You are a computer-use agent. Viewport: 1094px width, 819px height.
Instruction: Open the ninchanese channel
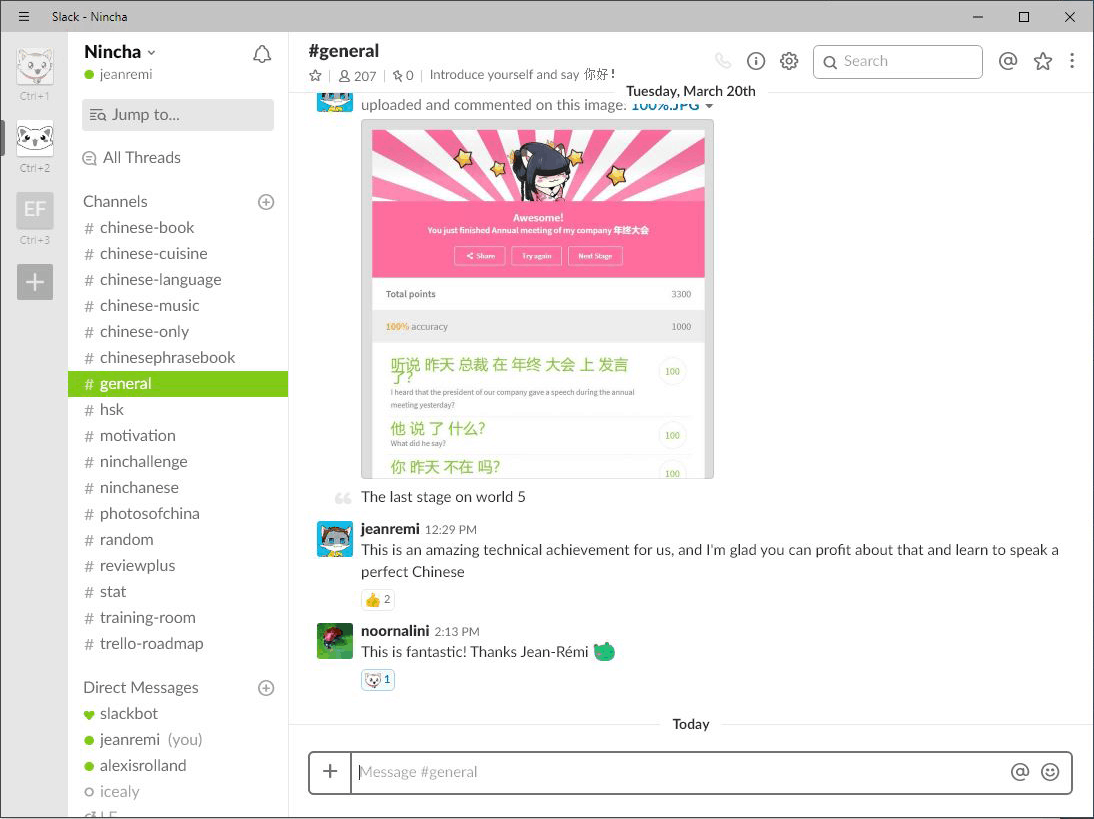click(x=178, y=488)
